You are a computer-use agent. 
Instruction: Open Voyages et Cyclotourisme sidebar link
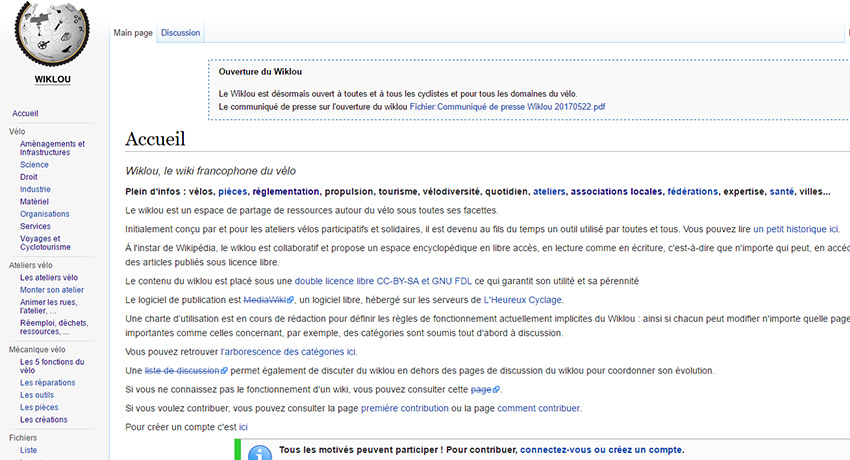46,243
